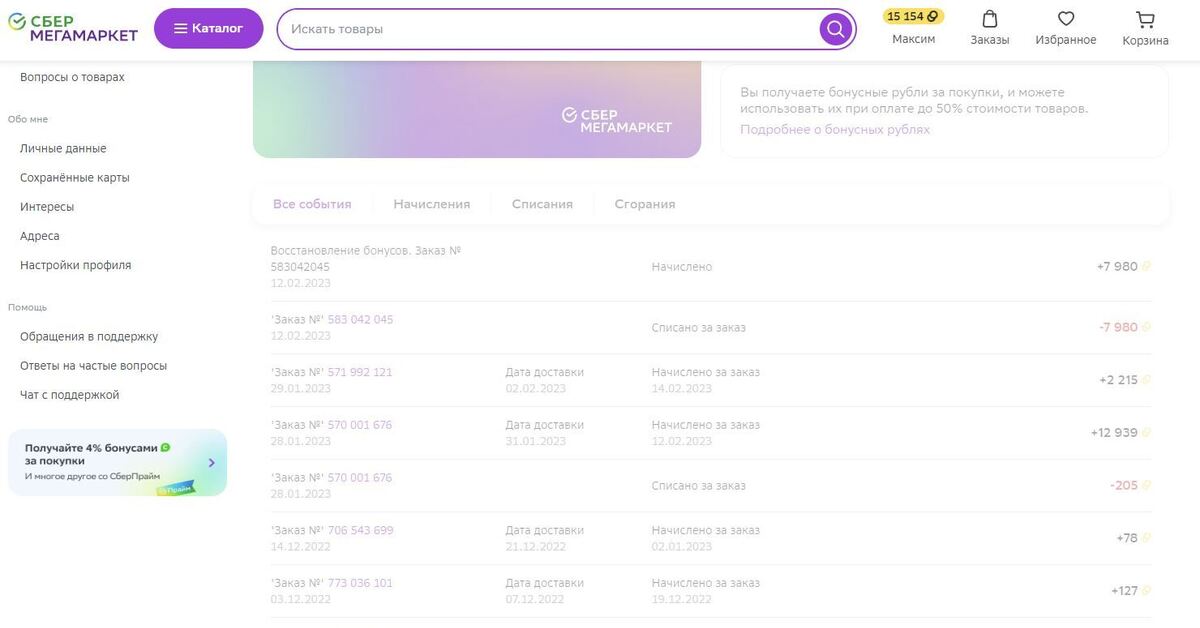Click delivery date 02.02.2023
This screenshot has height=628, width=1200.
coord(536,389)
